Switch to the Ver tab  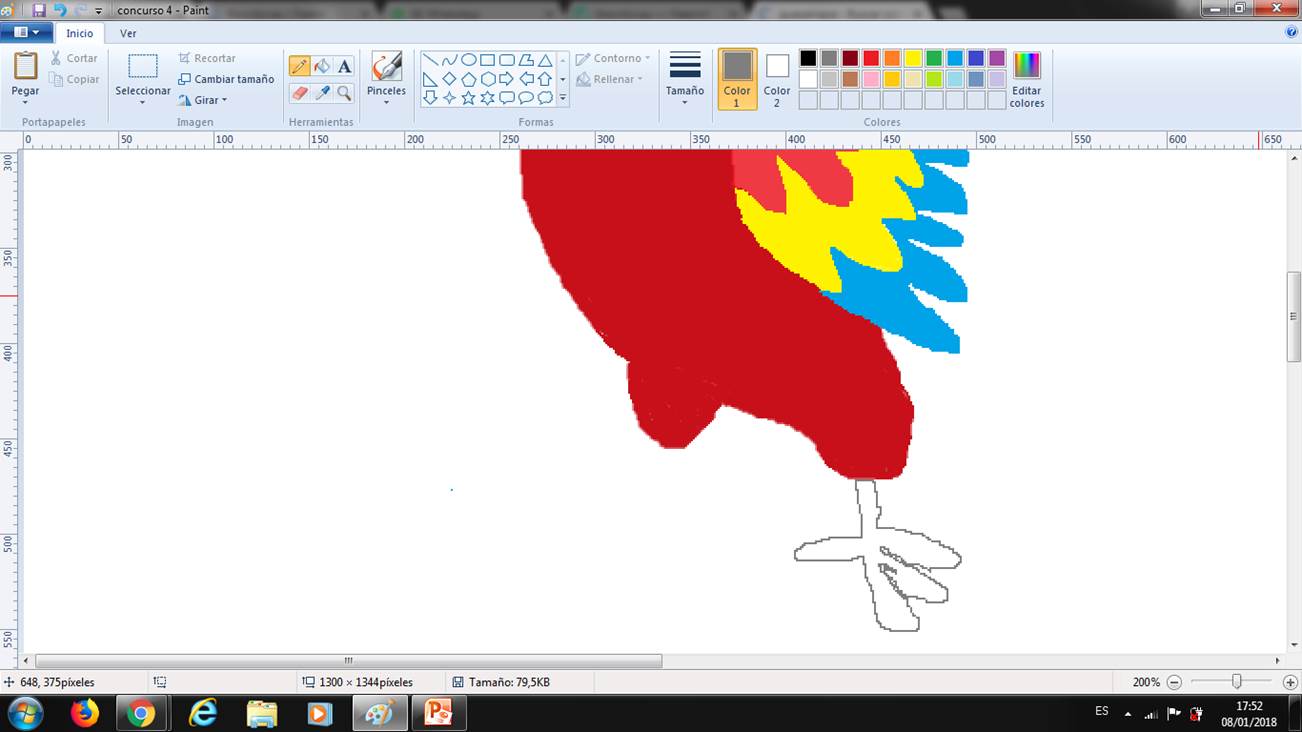pyautogui.click(x=128, y=33)
